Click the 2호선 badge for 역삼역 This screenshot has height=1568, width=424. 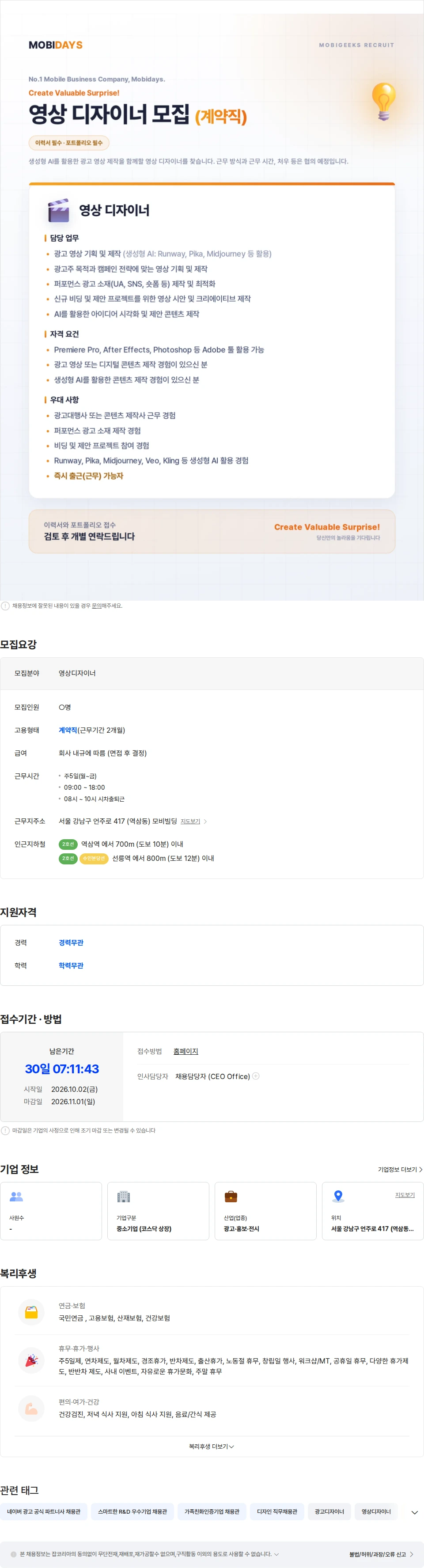pyautogui.click(x=68, y=844)
